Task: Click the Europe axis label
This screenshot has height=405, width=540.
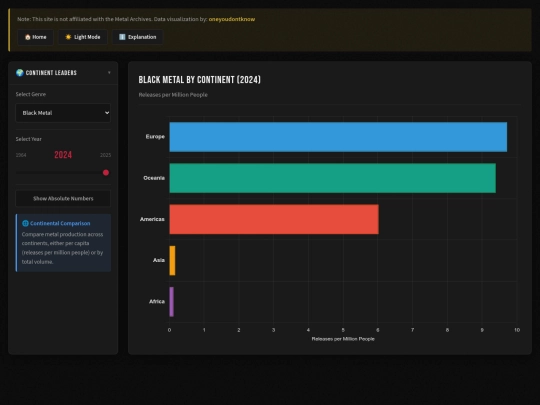Action: click(x=155, y=137)
